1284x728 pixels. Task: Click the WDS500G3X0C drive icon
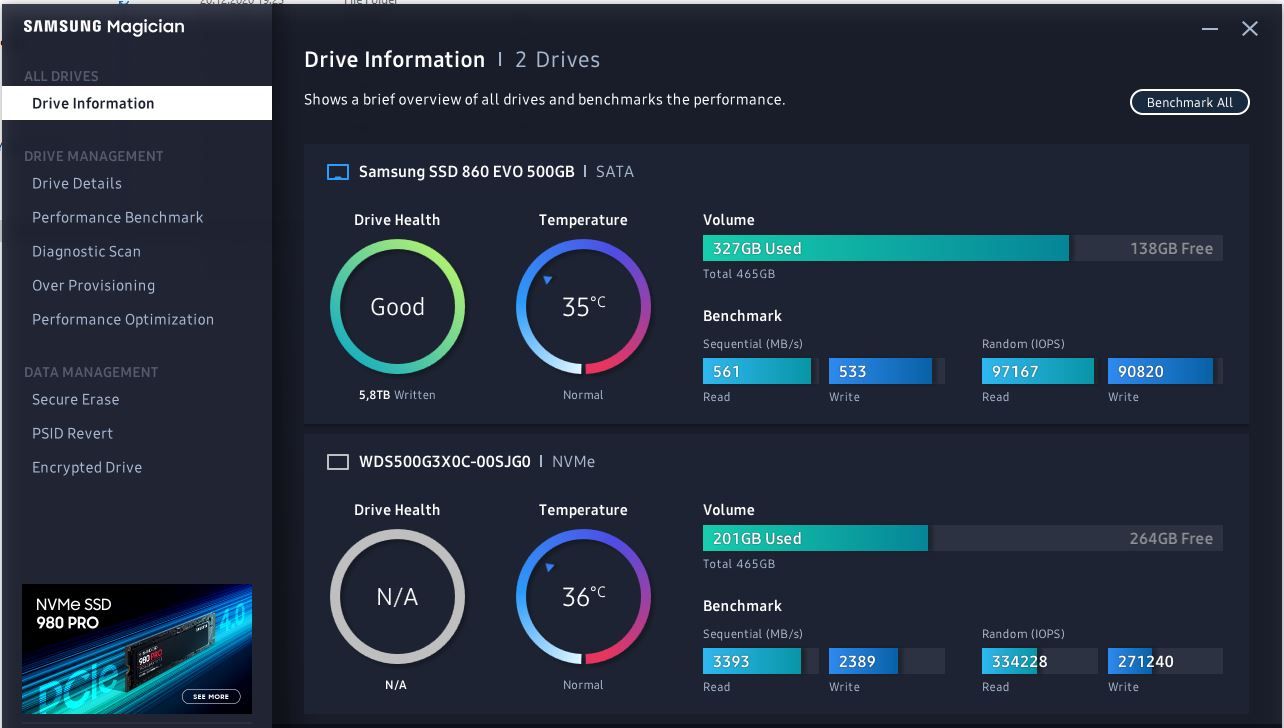pyautogui.click(x=338, y=462)
